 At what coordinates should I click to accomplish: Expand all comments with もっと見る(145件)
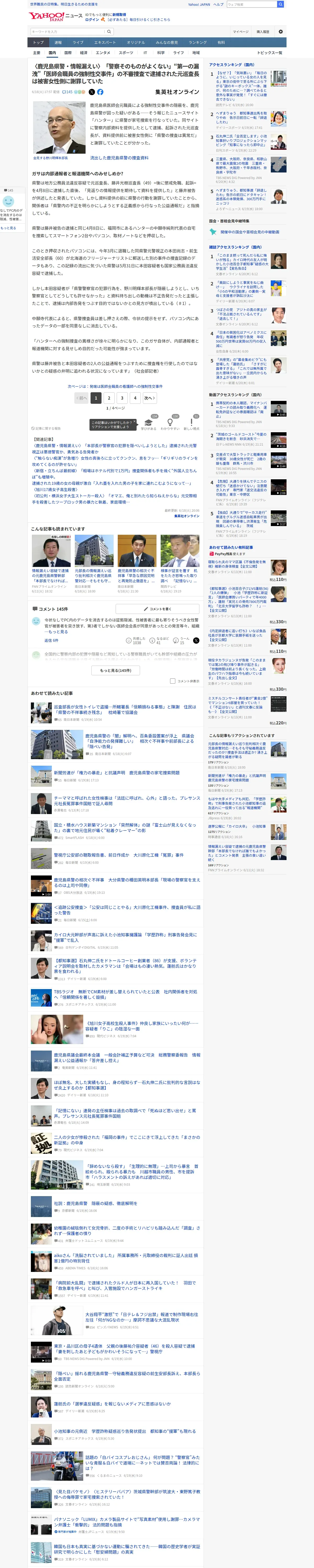(x=115, y=670)
